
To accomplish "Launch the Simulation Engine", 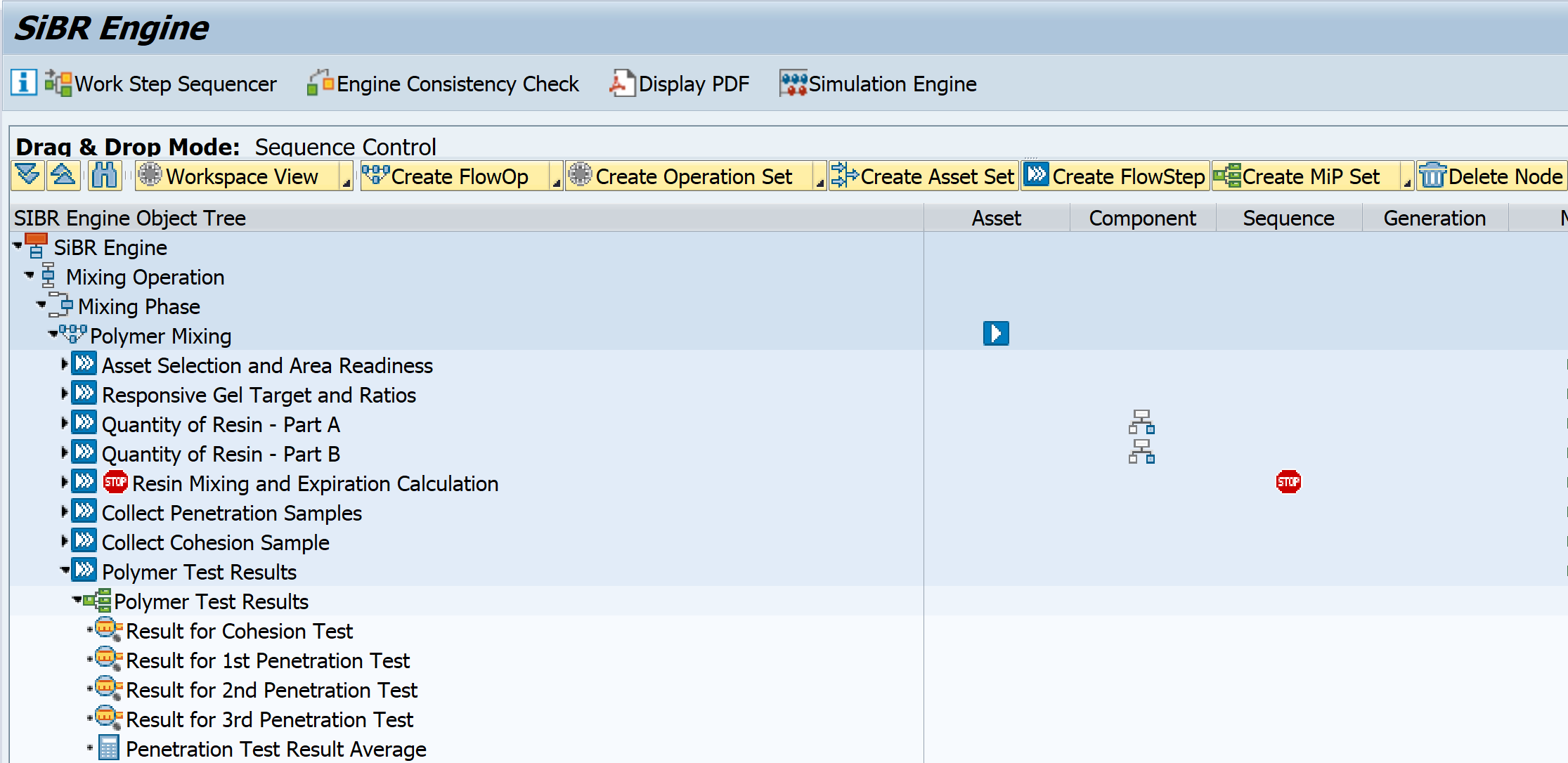I will [x=878, y=84].
